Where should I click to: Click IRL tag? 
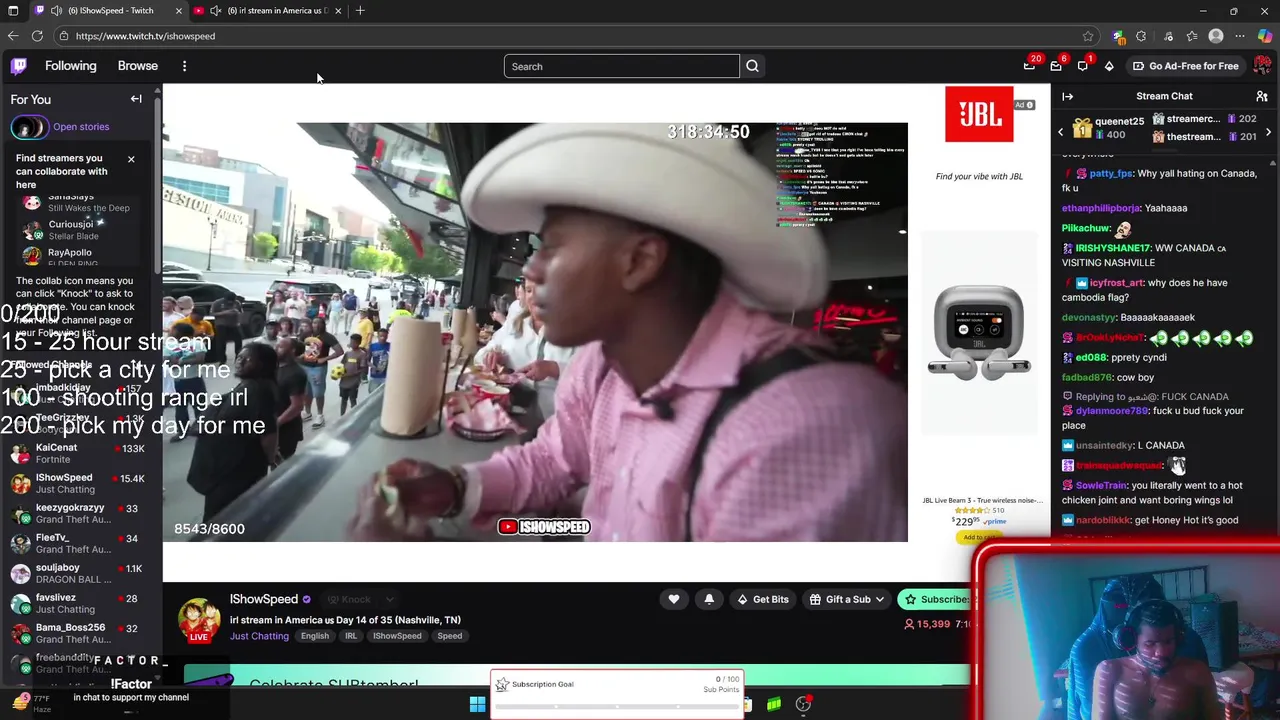coord(351,636)
